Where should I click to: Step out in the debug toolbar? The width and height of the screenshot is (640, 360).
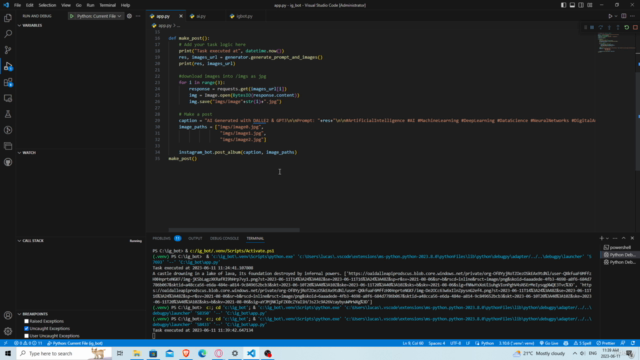[x=618, y=27]
